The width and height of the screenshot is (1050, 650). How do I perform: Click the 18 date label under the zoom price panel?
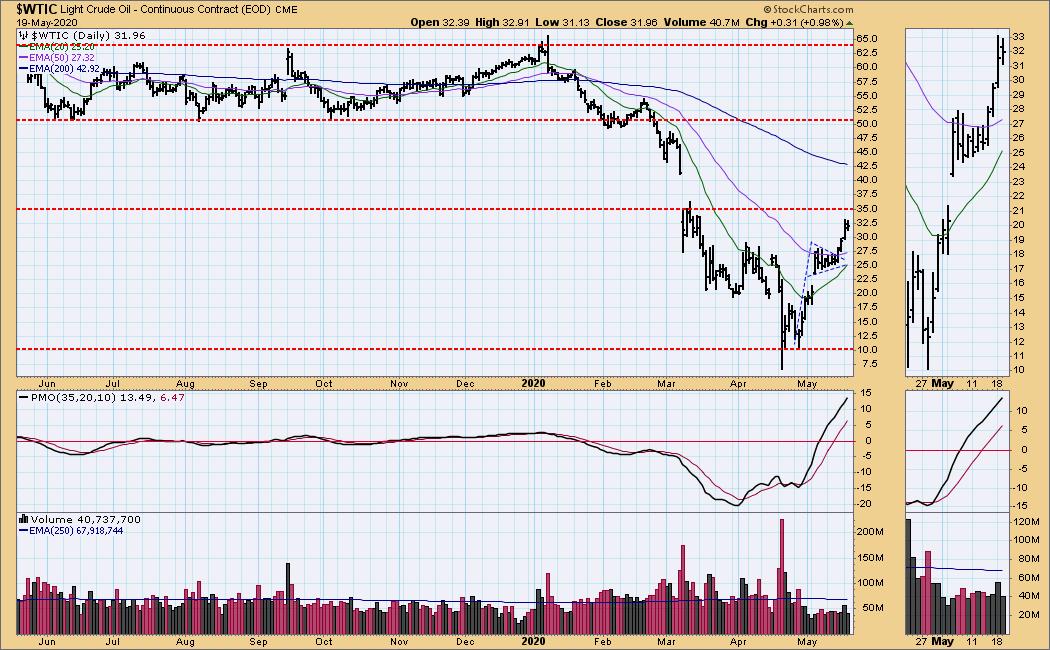(x=996, y=384)
